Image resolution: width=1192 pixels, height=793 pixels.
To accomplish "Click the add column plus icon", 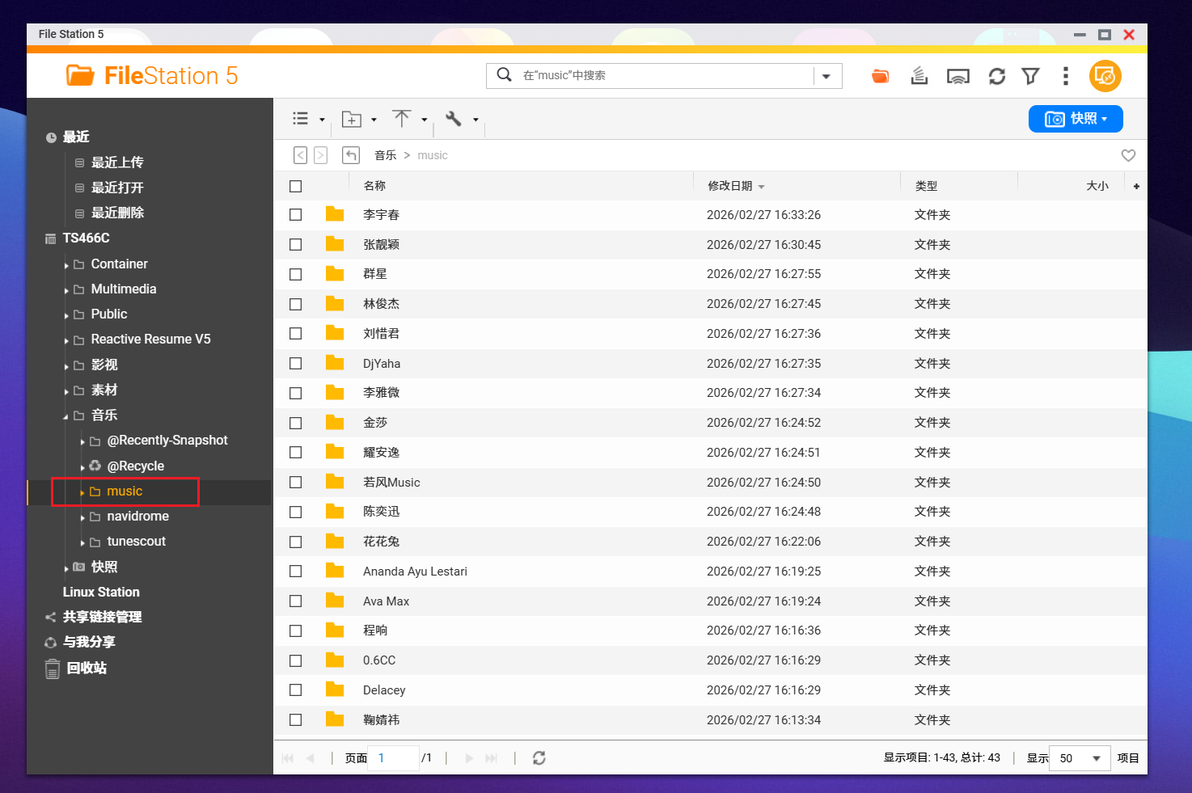I will pos(1137,186).
